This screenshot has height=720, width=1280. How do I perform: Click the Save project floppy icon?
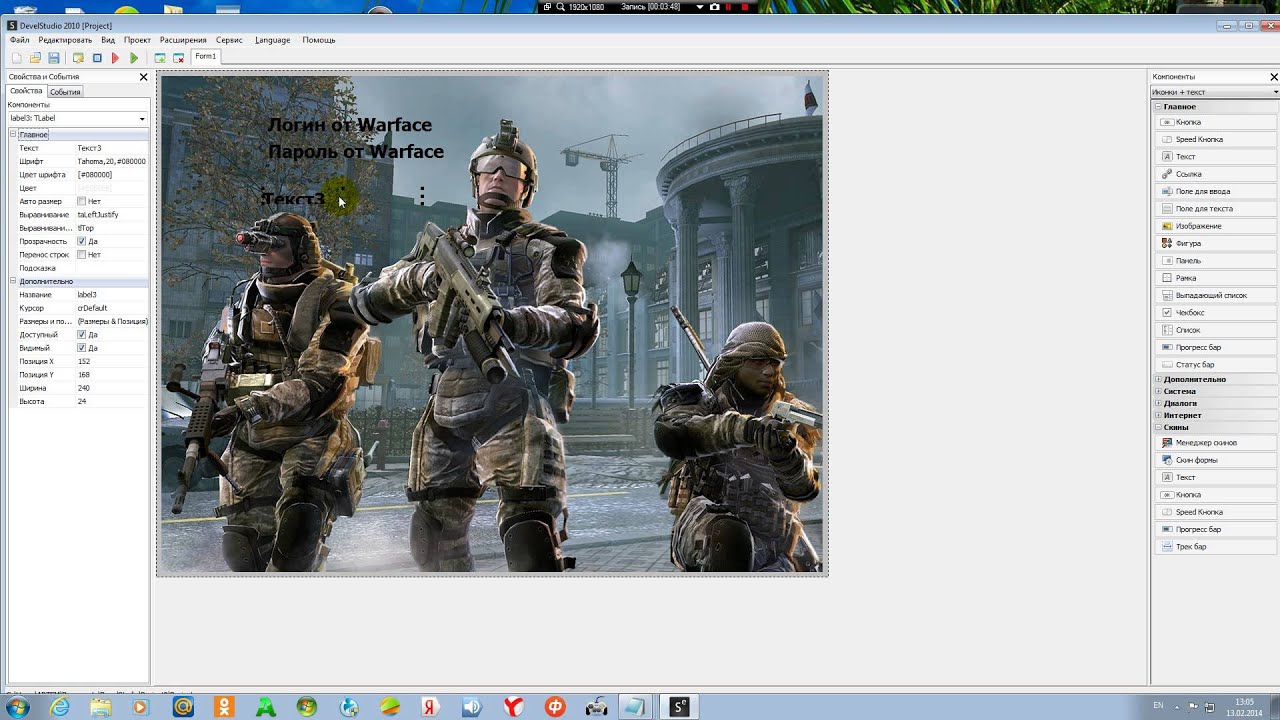pos(54,58)
